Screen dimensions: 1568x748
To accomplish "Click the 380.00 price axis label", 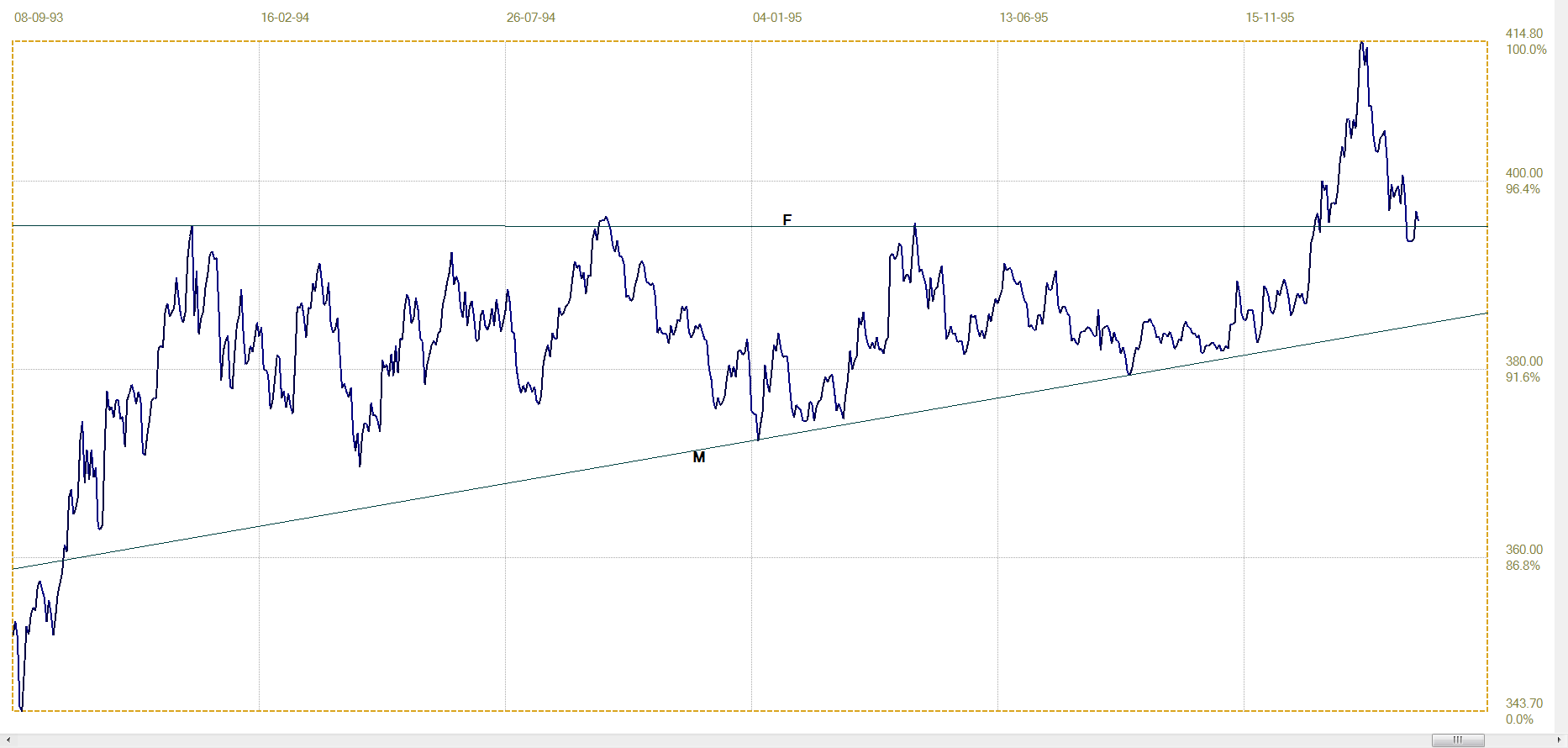I will pos(1523,361).
